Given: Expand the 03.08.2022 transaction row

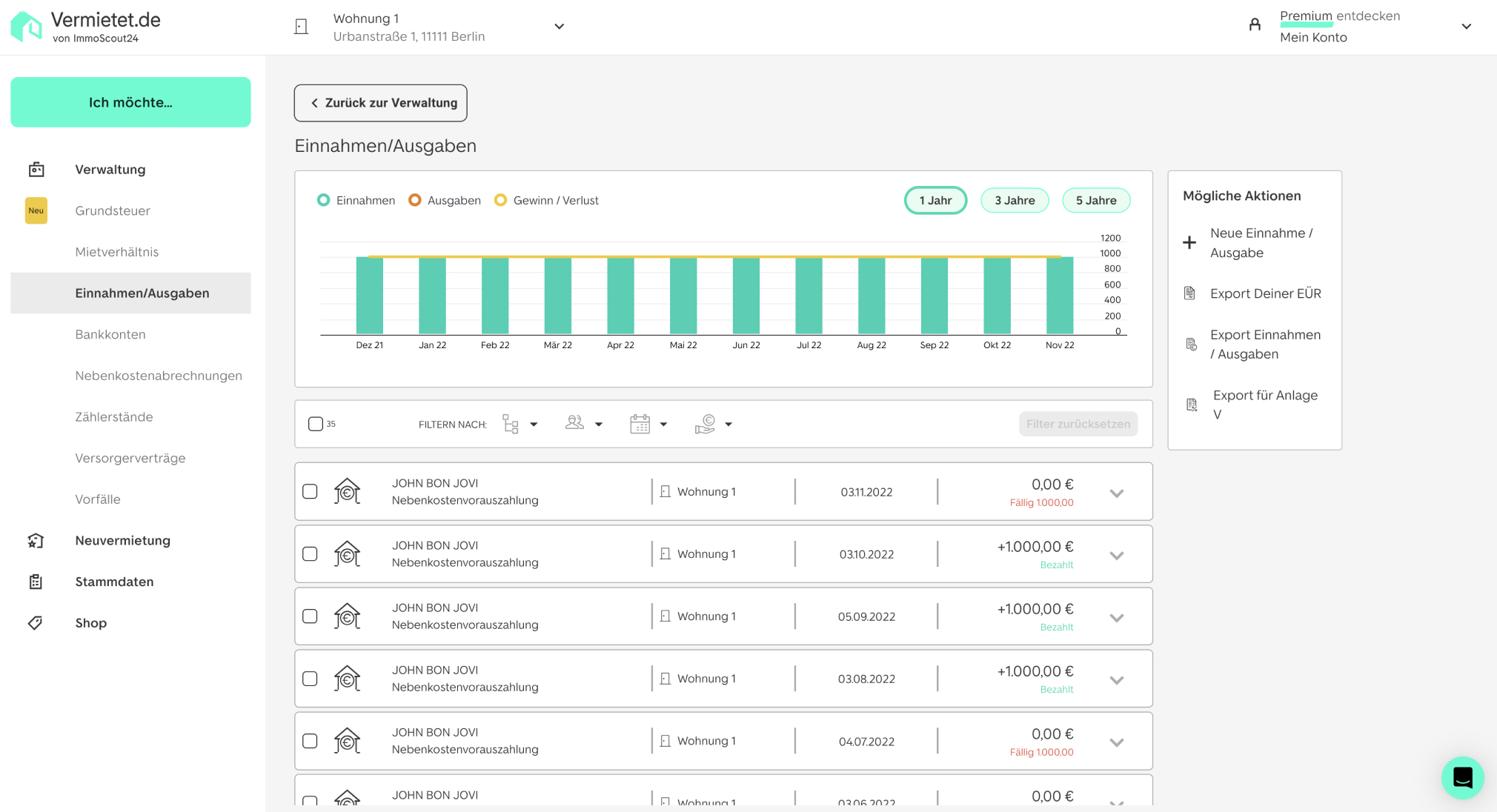Looking at the screenshot, I should click(x=1117, y=679).
